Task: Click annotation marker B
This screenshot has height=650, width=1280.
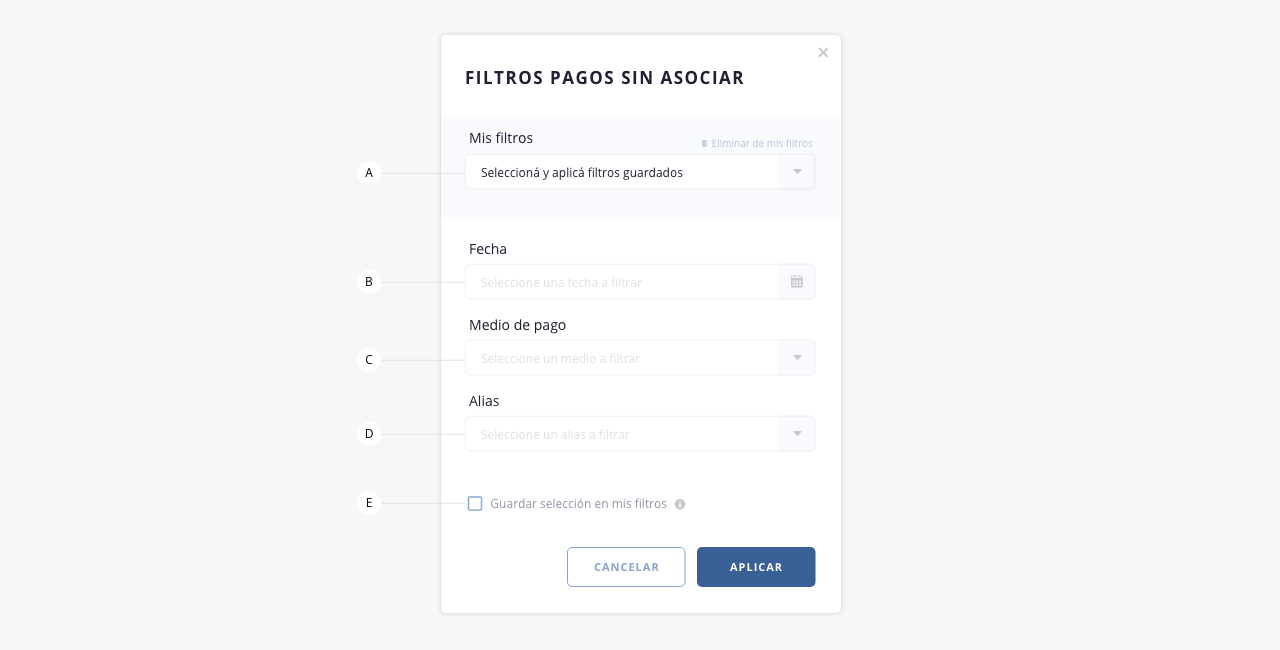Action: [x=369, y=282]
